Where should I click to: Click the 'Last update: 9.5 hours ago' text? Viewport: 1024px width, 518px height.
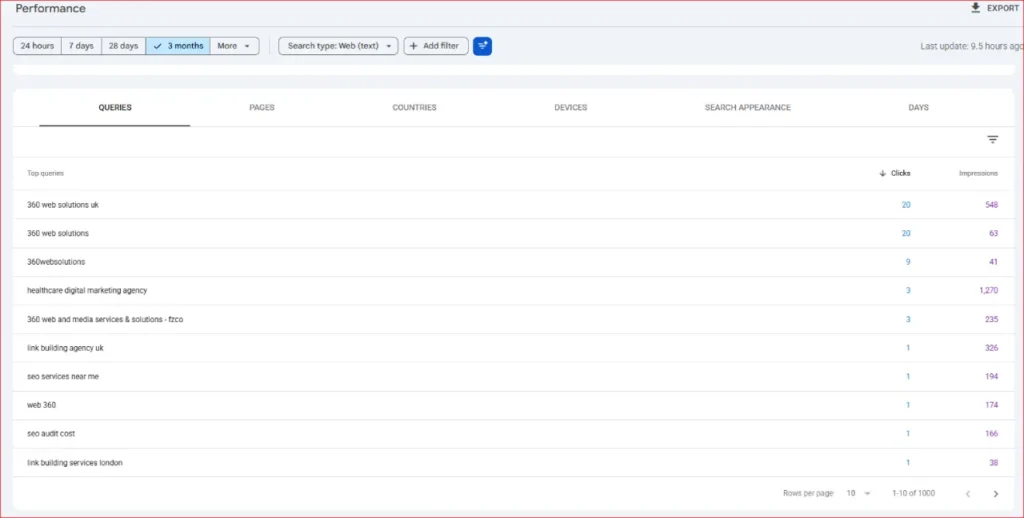tap(972, 46)
